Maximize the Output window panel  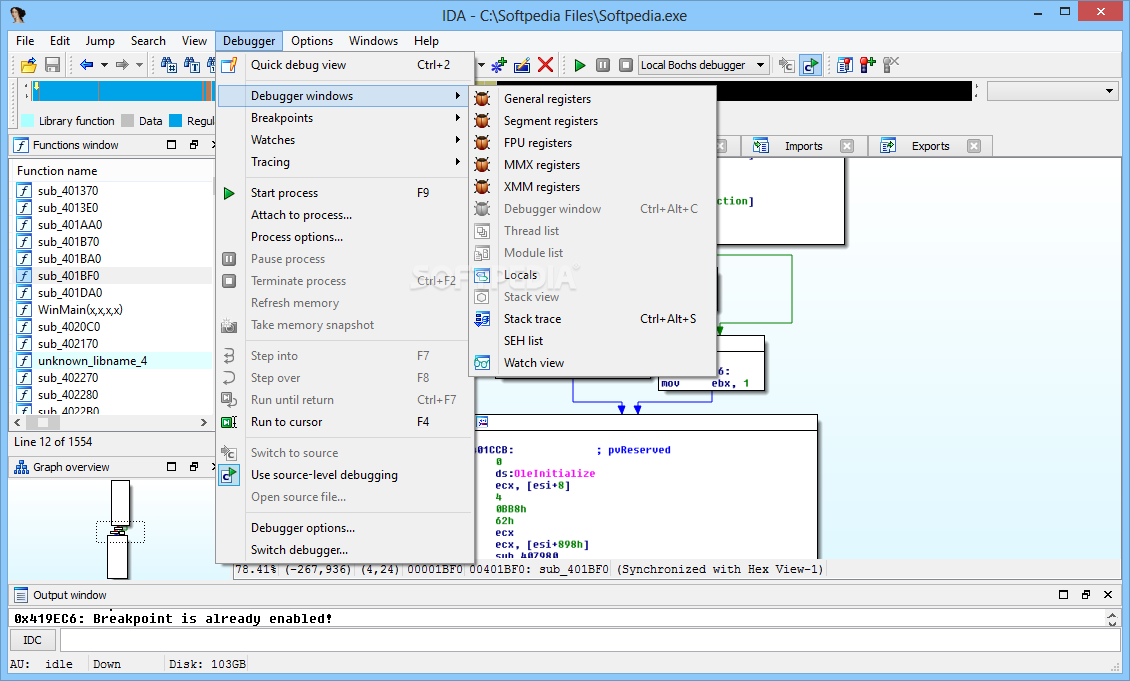(x=1063, y=595)
